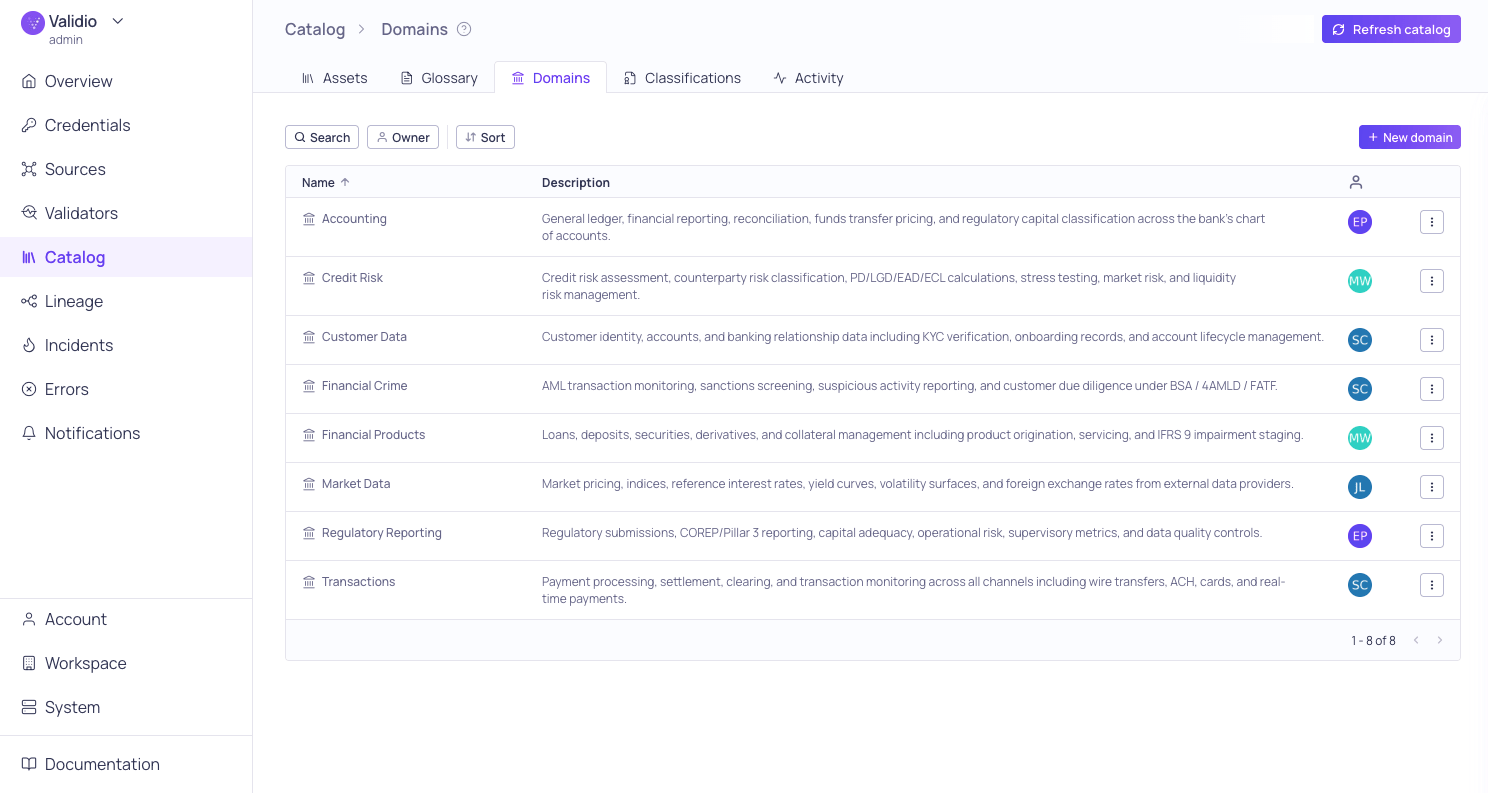This screenshot has height=793, width=1488.
Task: Open the Search filter button
Action: point(322,137)
